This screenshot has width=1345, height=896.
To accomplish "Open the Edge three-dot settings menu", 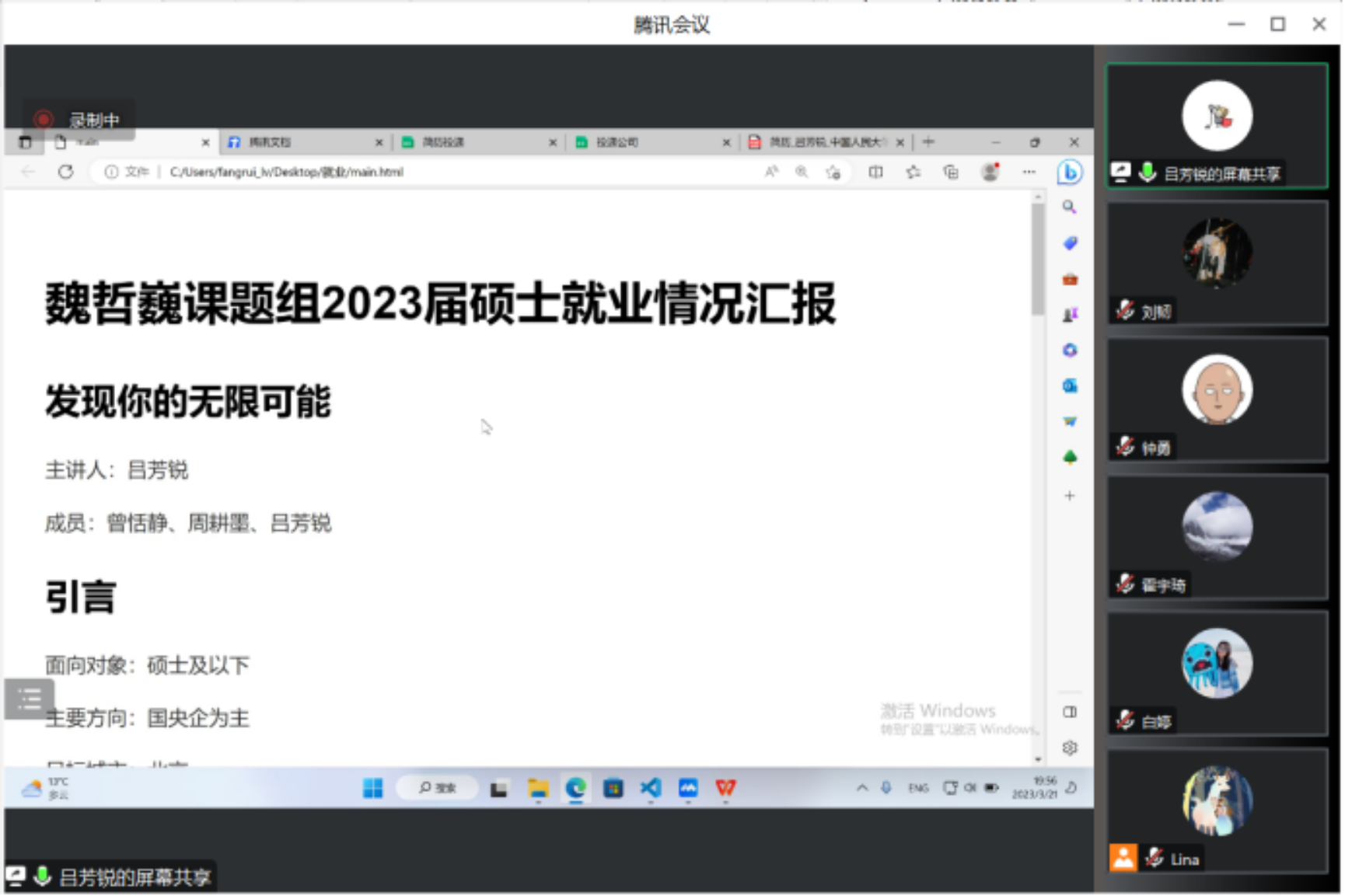I will [x=1029, y=173].
